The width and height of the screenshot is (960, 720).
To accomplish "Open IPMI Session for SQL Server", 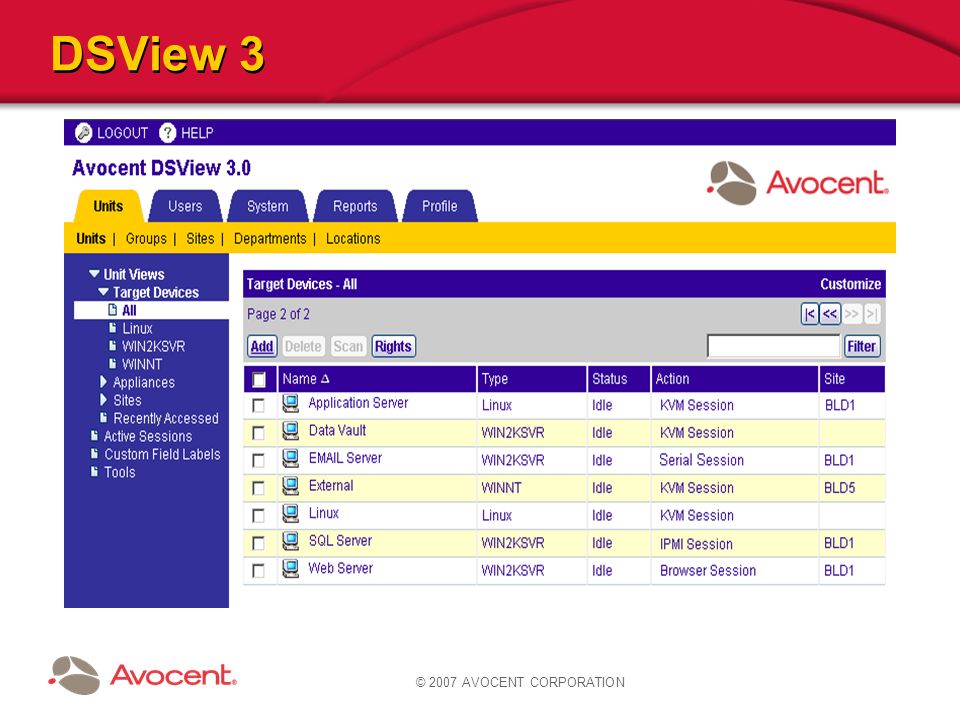I will 696,544.
